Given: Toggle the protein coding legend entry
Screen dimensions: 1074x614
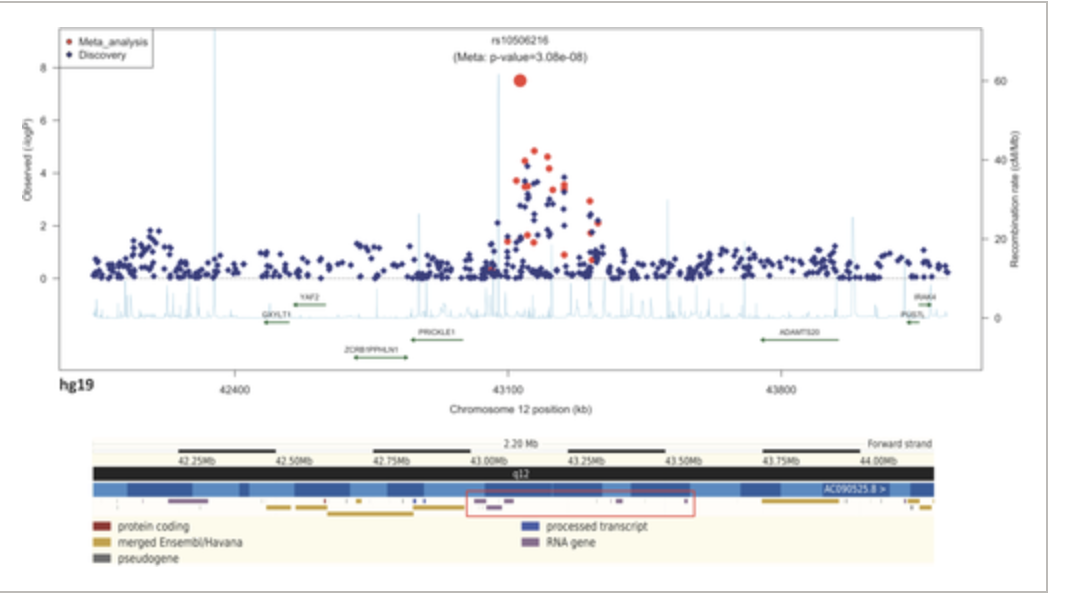Looking at the screenshot, I should coord(102,525).
